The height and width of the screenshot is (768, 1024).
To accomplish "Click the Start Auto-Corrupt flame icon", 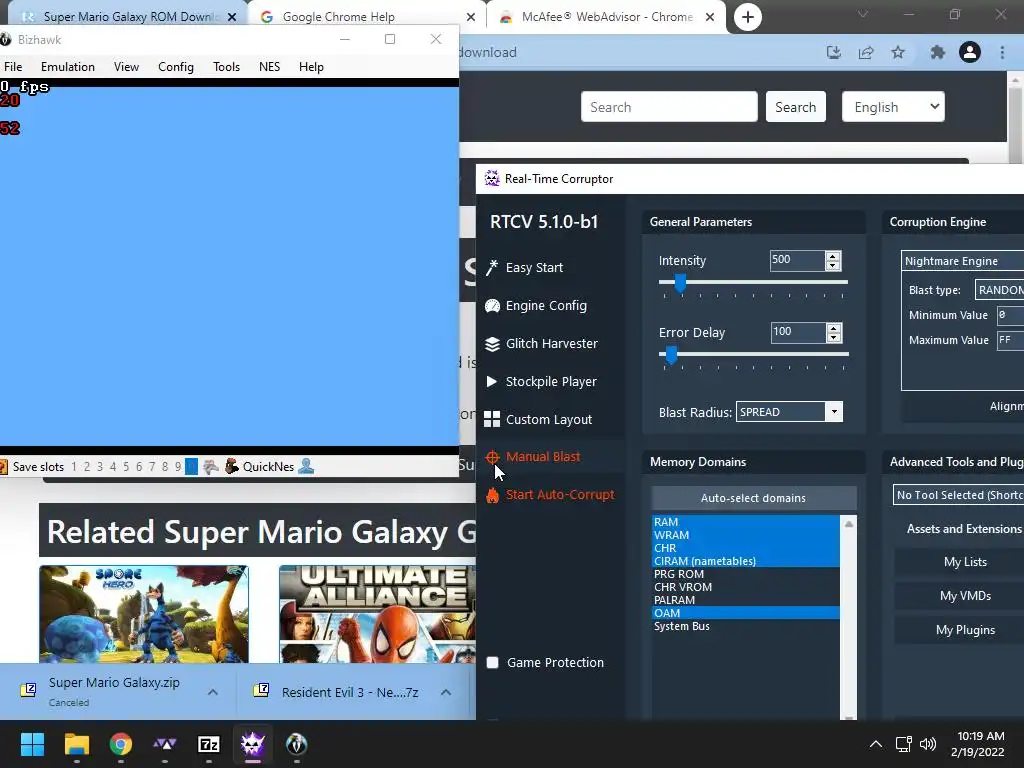I will click(492, 495).
